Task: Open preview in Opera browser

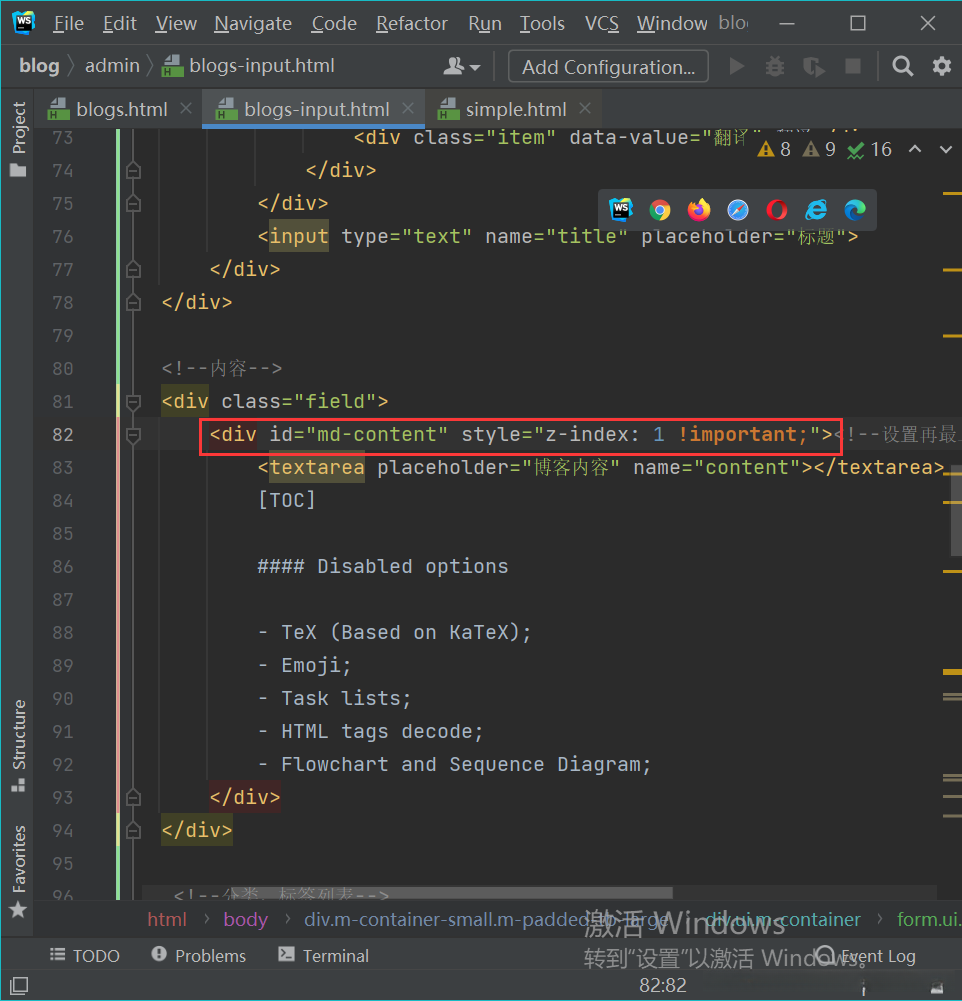Action: click(x=777, y=210)
